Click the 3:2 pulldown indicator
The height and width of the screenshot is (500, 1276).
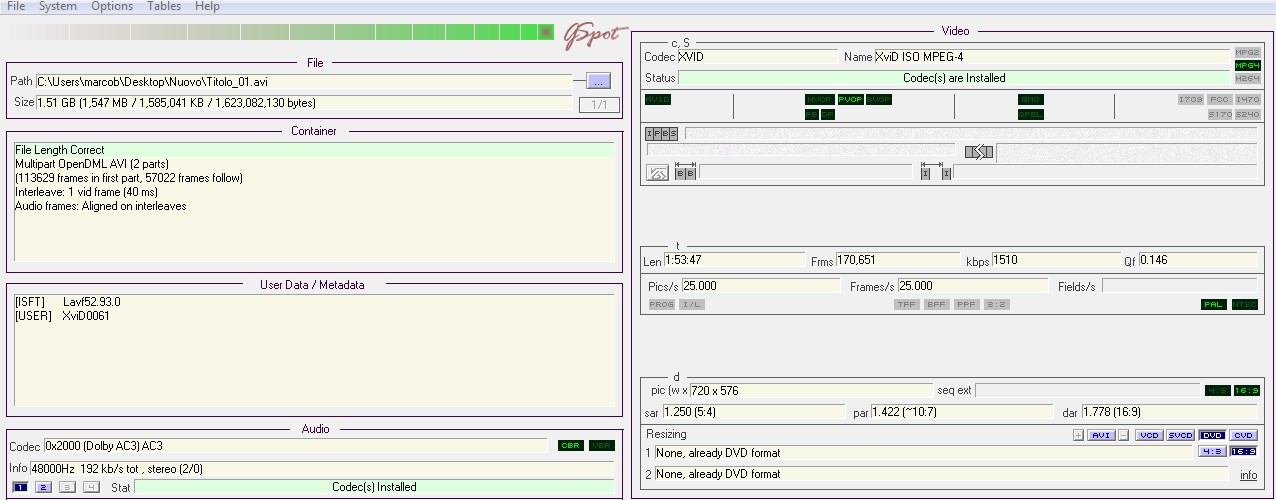click(996, 305)
